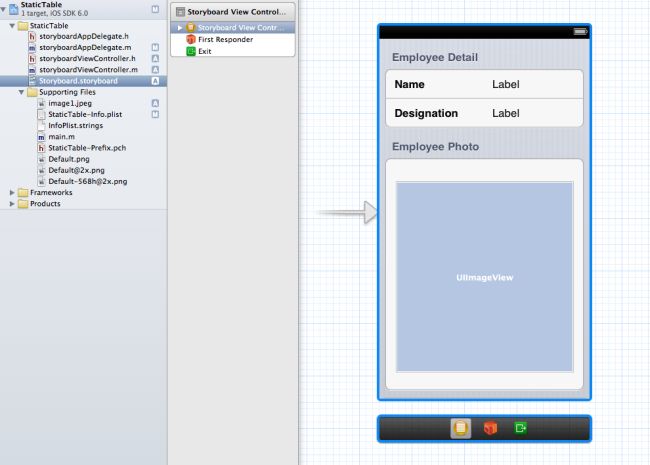Select Label value in Designation row
The image size is (650, 465).
click(506, 113)
